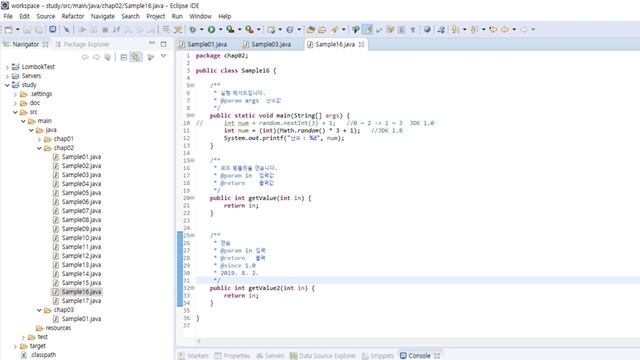
Task: Switch to the Sample01.java editor tab
Action: point(203,44)
